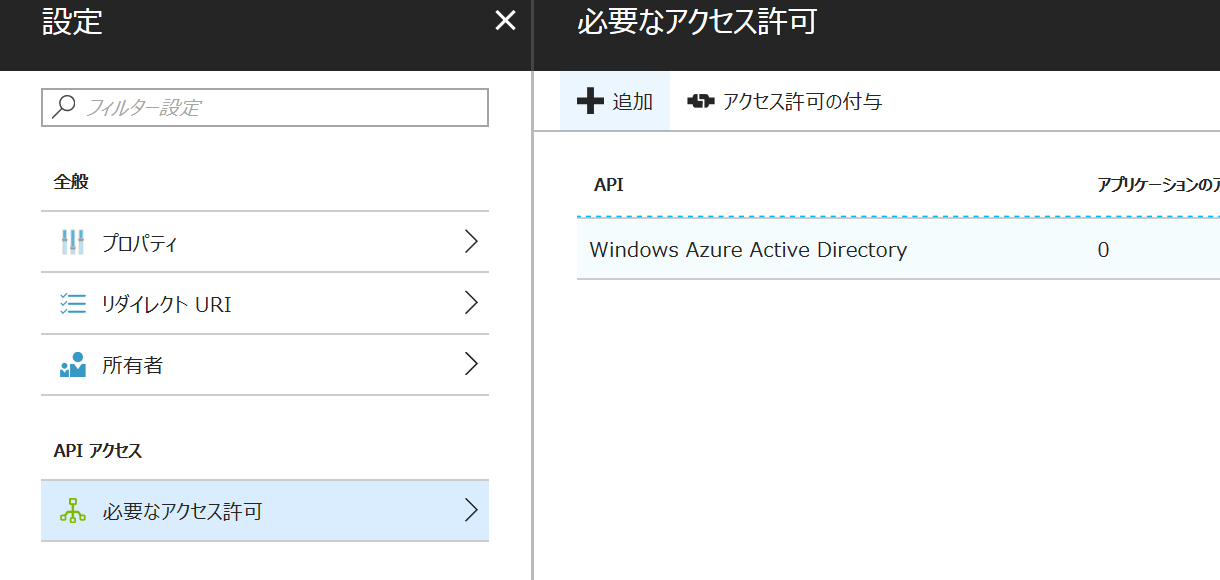This screenshot has width=1220, height=580.
Task: Click the search magnifier in フィルター設定 field
Action: [x=63, y=107]
